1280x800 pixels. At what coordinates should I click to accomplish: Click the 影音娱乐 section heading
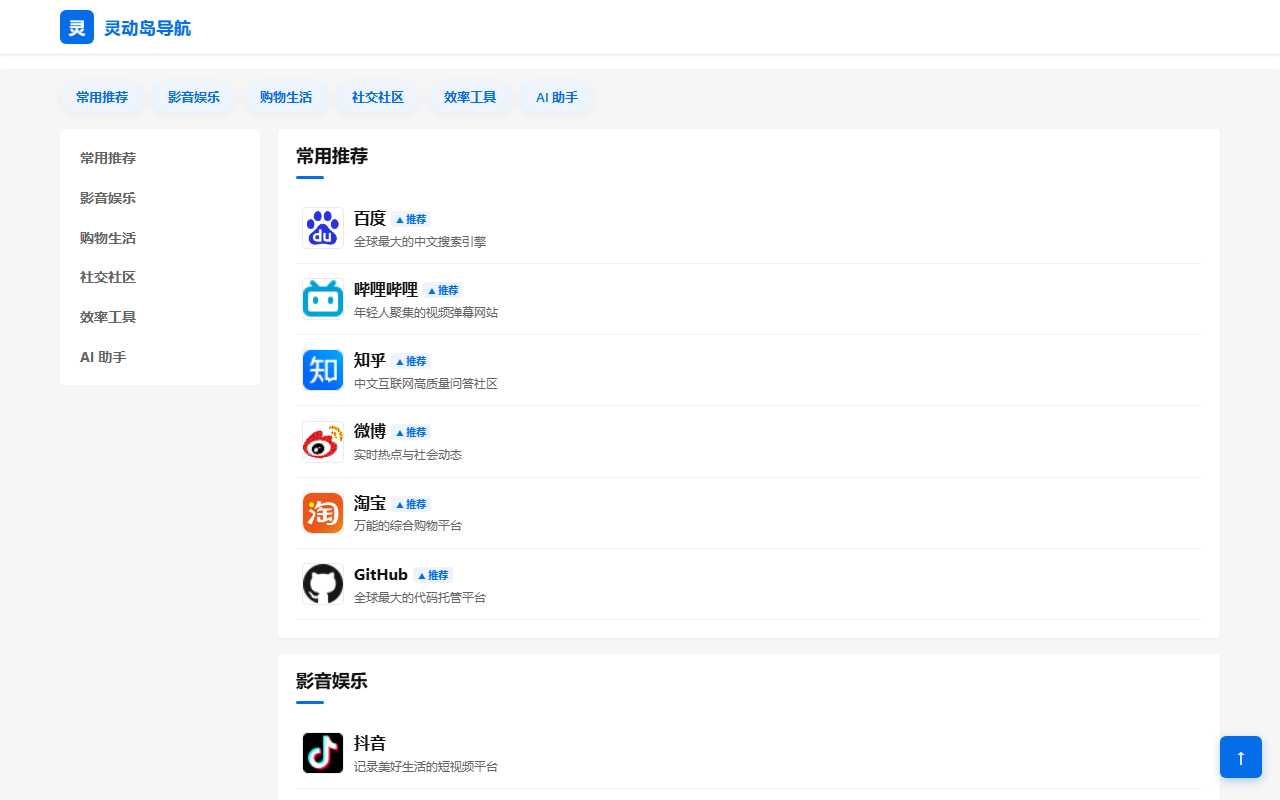pyautogui.click(x=332, y=681)
